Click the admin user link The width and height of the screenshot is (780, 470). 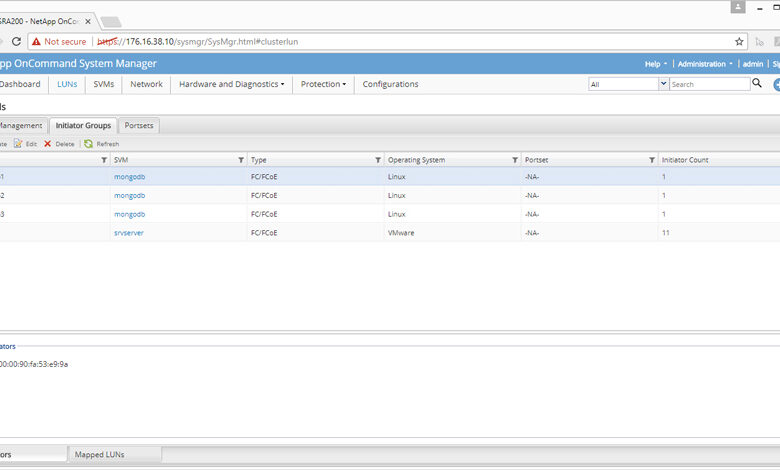pos(753,64)
